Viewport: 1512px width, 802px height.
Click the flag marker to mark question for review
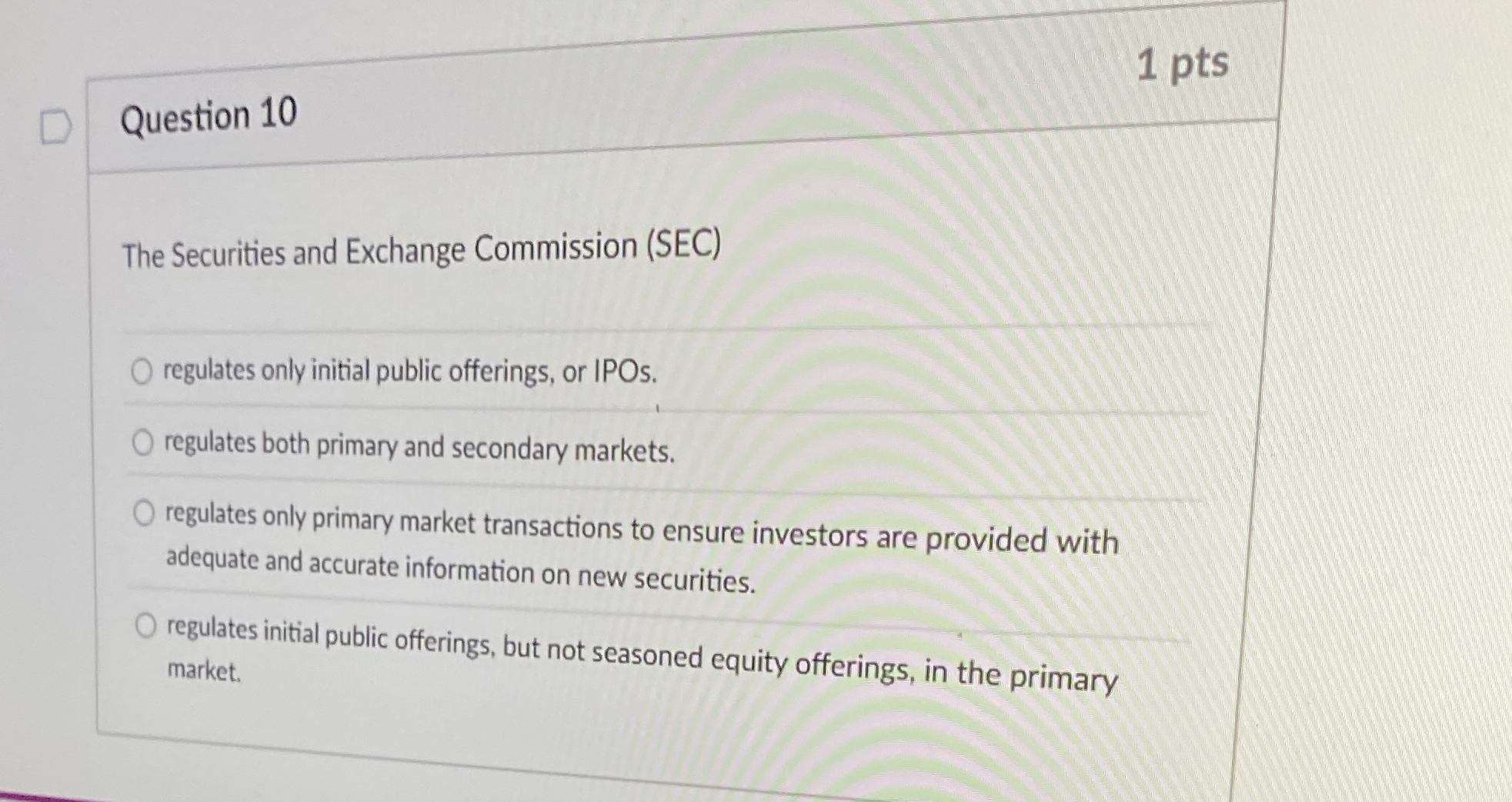[x=55, y=125]
